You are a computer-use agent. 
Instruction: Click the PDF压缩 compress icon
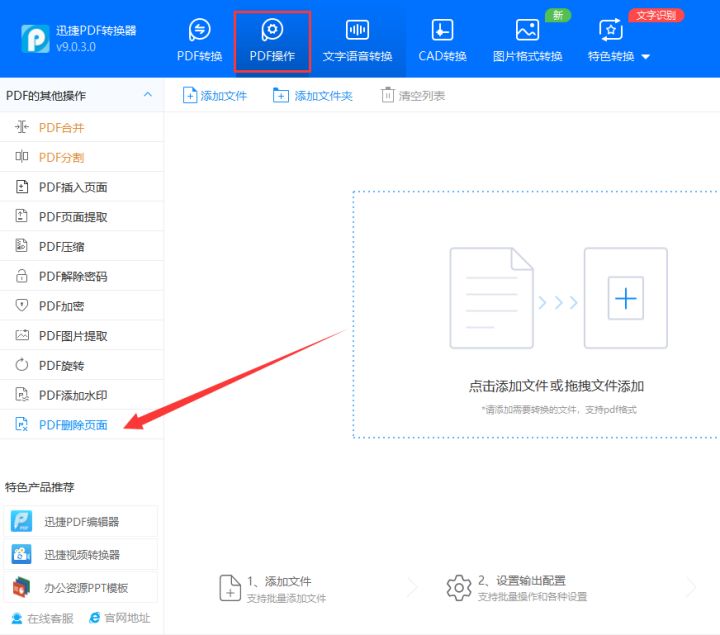[x=22, y=245]
